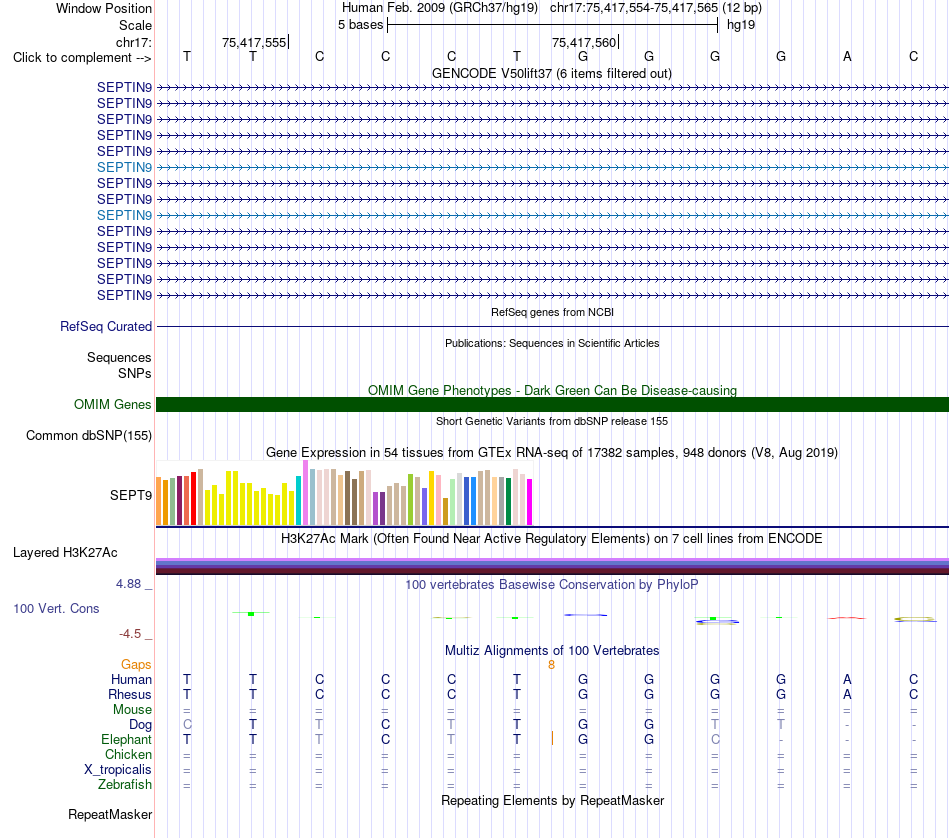
Task: Select the Elephant alignment row label
Action: [x=126, y=739]
